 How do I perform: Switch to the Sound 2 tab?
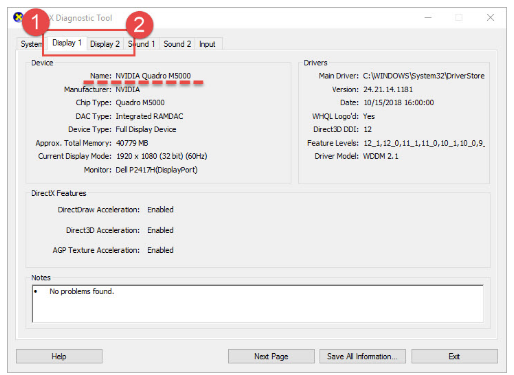[x=177, y=44]
